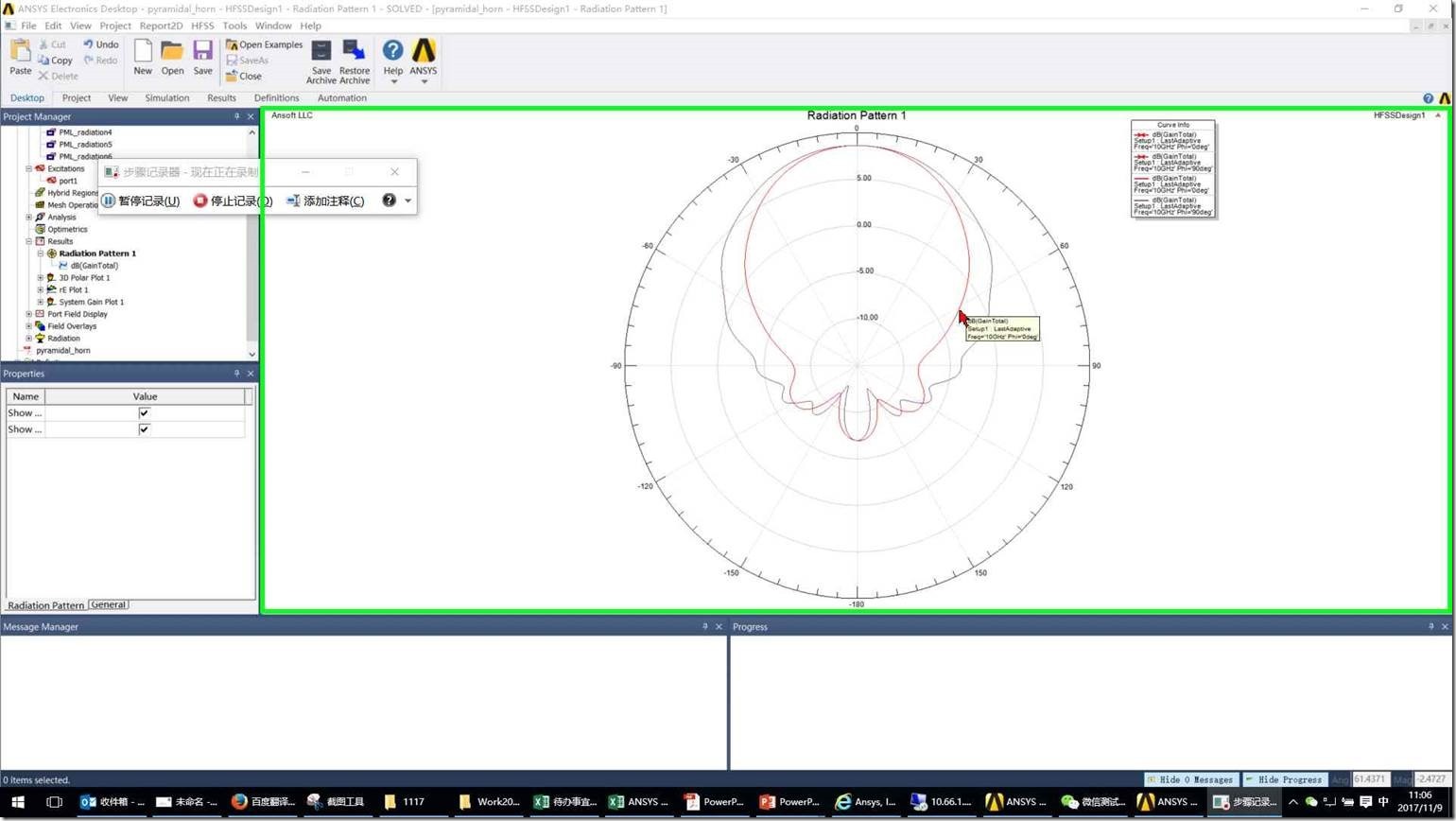Add a comment in Steps Recorder (添加注释)

pyautogui.click(x=326, y=201)
